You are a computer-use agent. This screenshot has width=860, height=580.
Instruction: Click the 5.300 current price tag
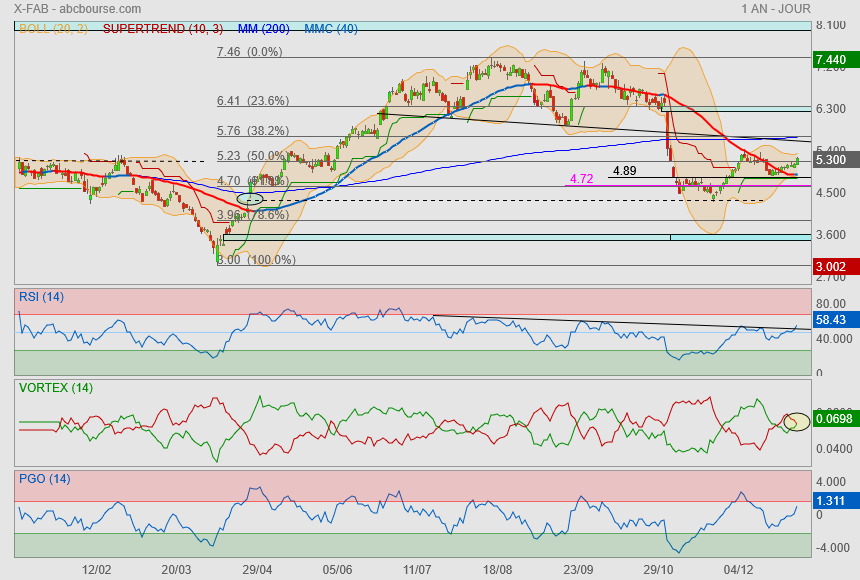click(836, 160)
